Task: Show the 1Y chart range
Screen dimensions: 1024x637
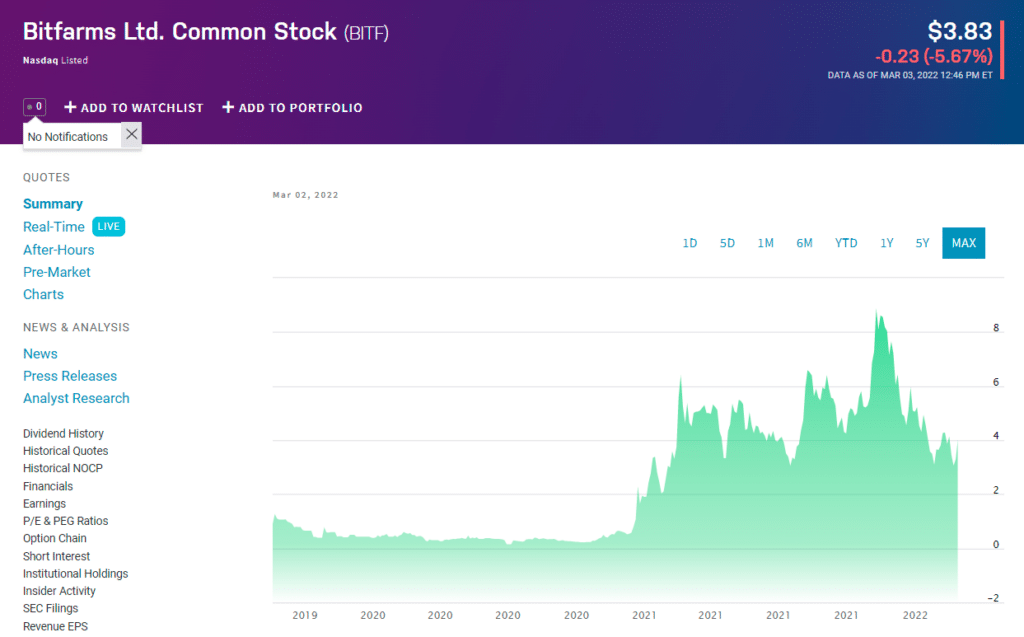Action: click(886, 243)
